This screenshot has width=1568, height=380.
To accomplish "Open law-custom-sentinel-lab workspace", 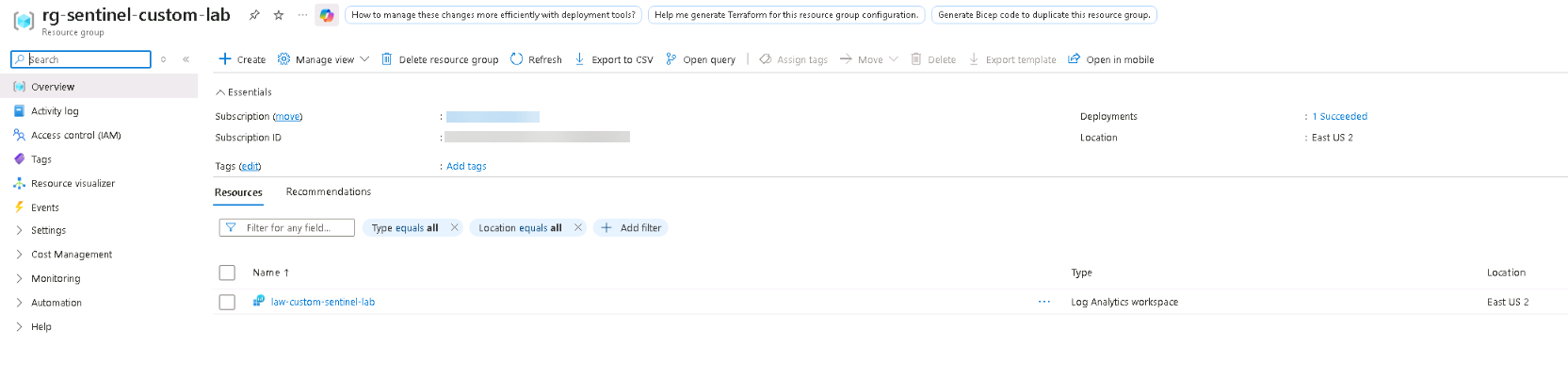I will [323, 303].
